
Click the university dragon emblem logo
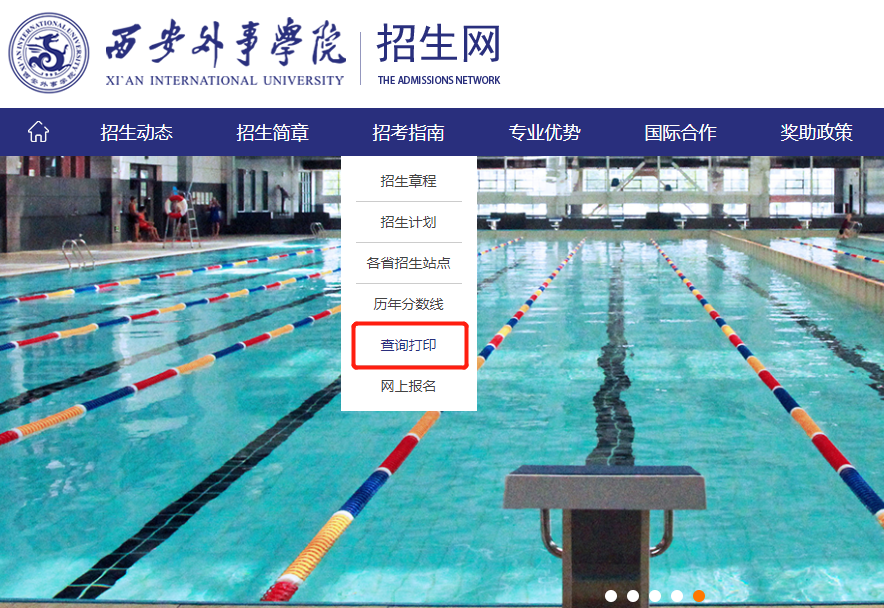tap(48, 52)
